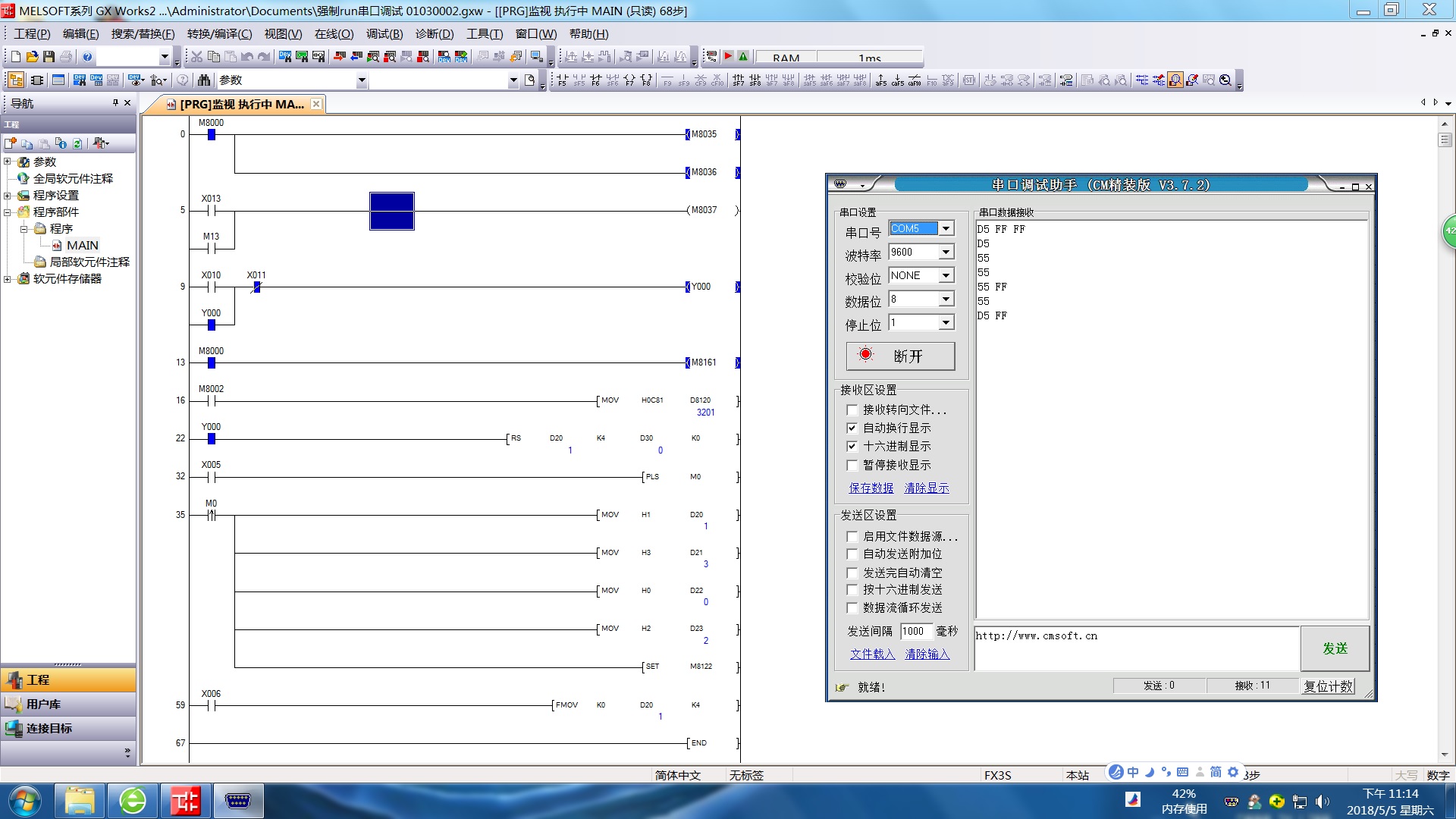The width and height of the screenshot is (1456, 819).
Task: Disable the 自动换行显示 checkbox
Action: click(852, 428)
